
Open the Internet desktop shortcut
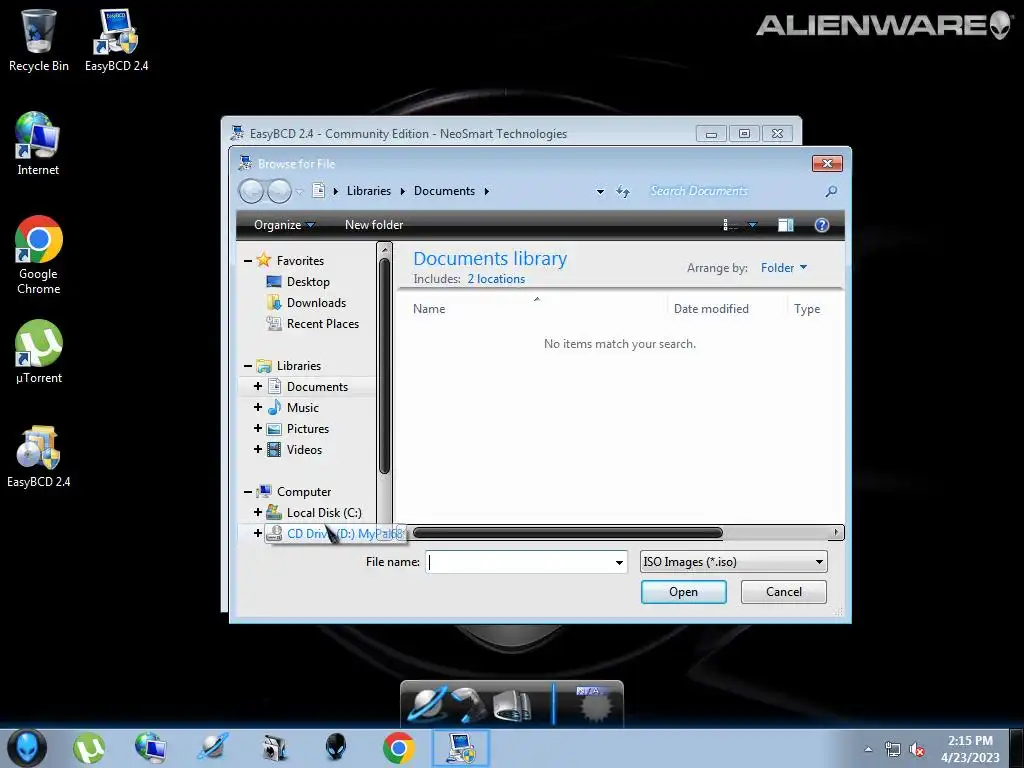[x=38, y=144]
